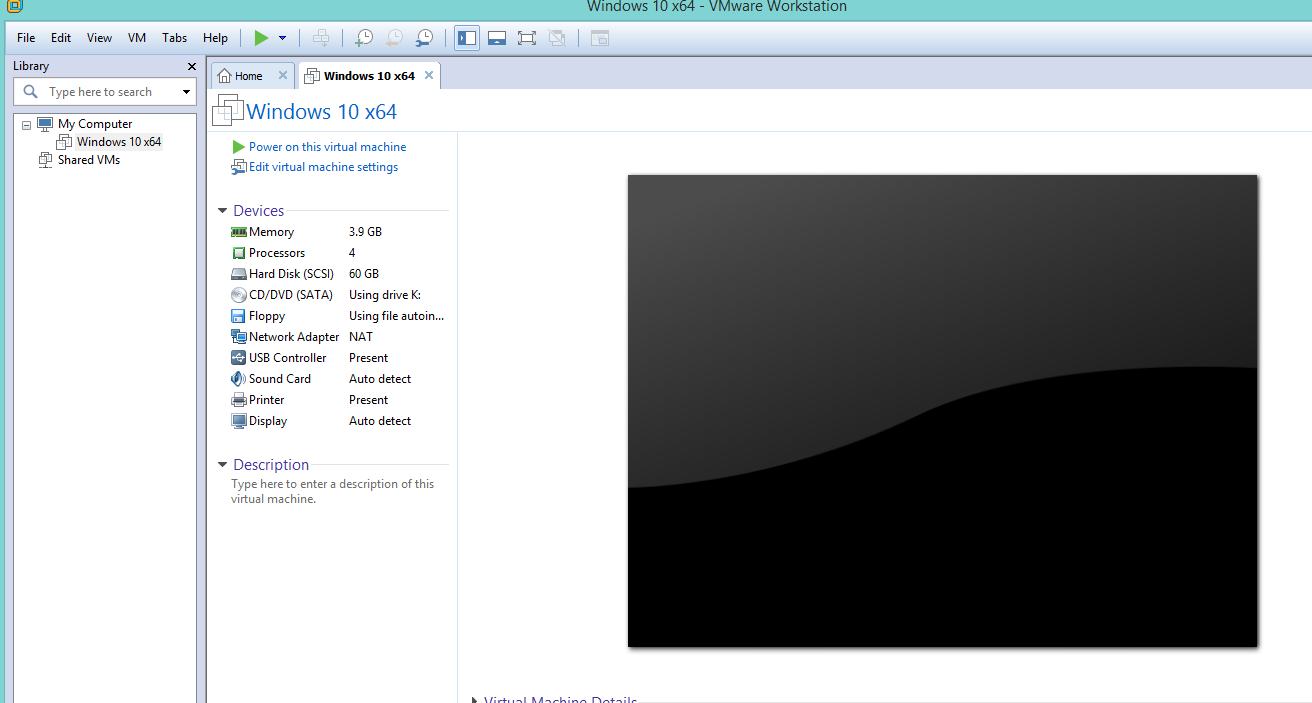Toggle the library sidebar view icon
1312x703 pixels.
467,38
